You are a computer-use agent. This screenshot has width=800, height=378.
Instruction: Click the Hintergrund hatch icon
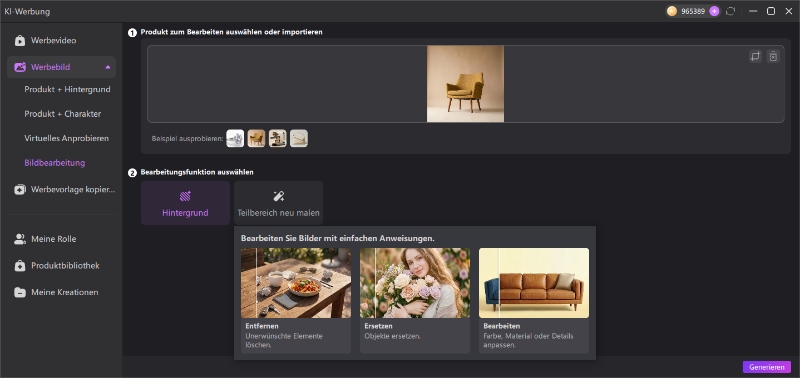(185, 196)
